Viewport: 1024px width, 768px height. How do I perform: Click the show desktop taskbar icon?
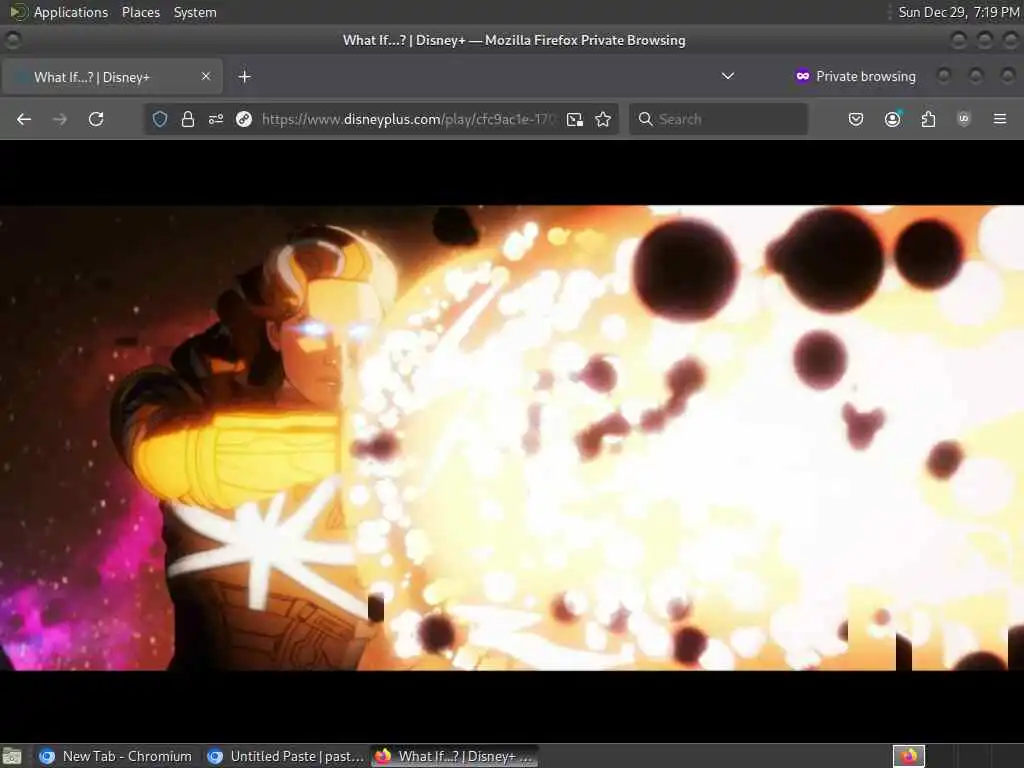(12, 757)
